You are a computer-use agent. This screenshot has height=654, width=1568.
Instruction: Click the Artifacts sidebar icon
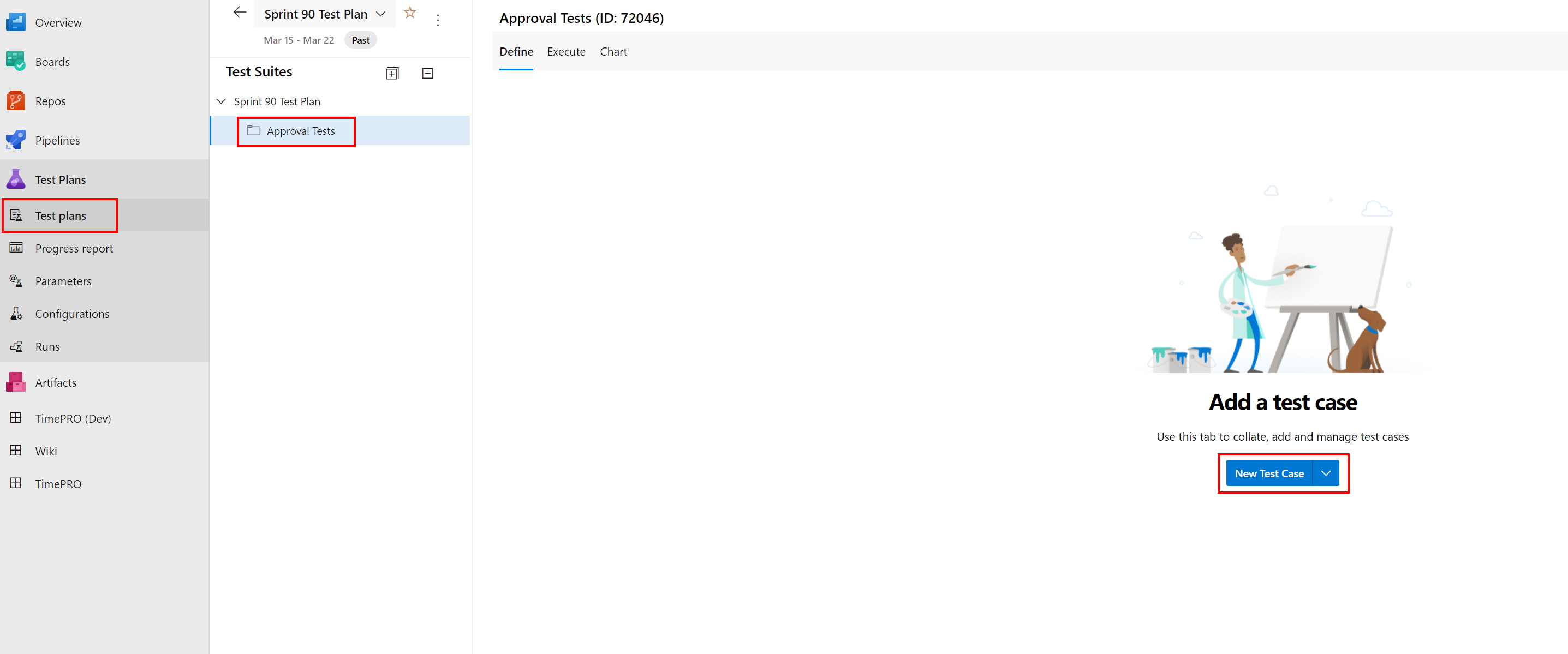click(x=16, y=382)
